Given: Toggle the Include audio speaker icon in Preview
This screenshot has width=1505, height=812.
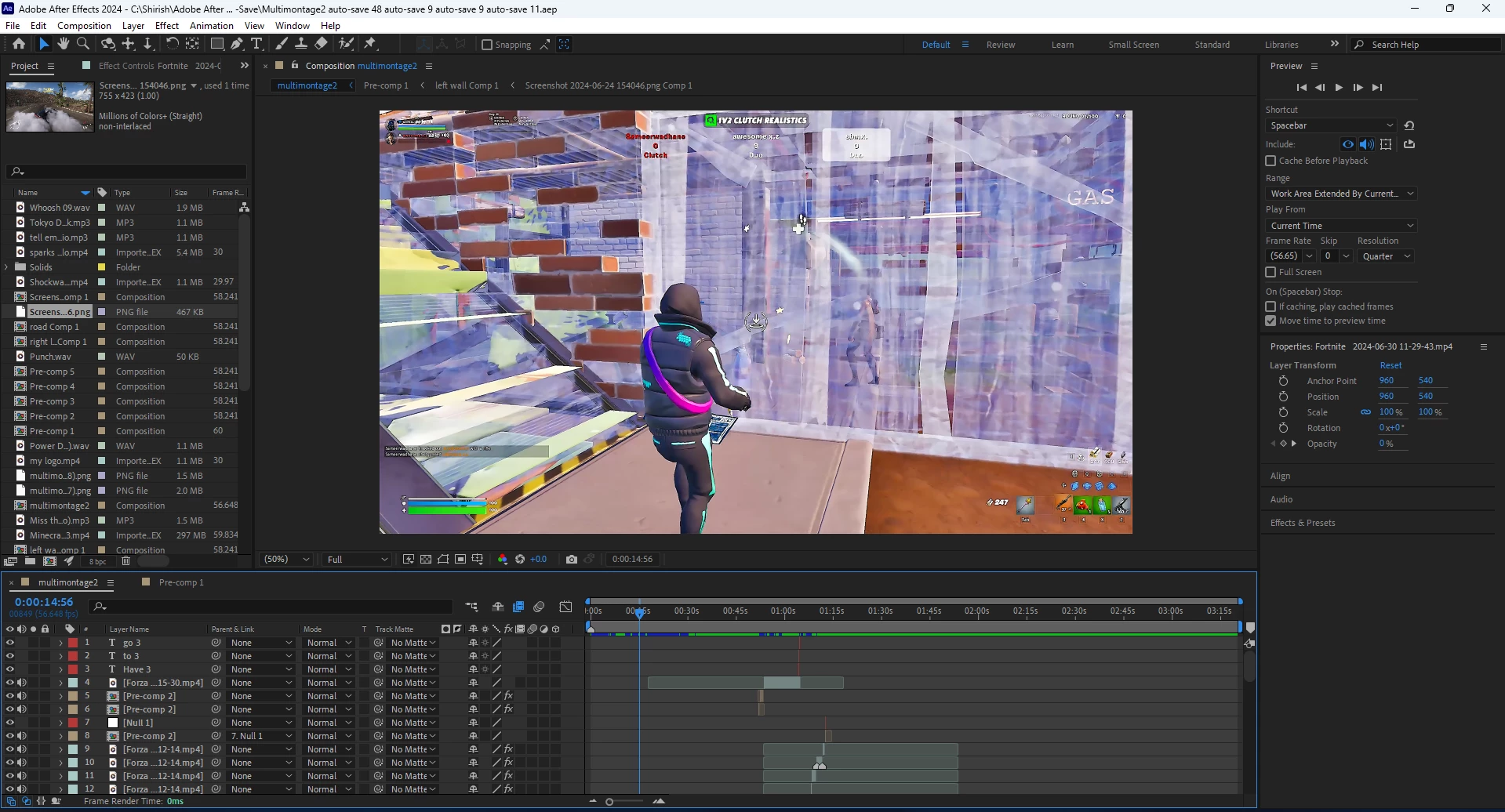Looking at the screenshot, I should pos(1367,144).
